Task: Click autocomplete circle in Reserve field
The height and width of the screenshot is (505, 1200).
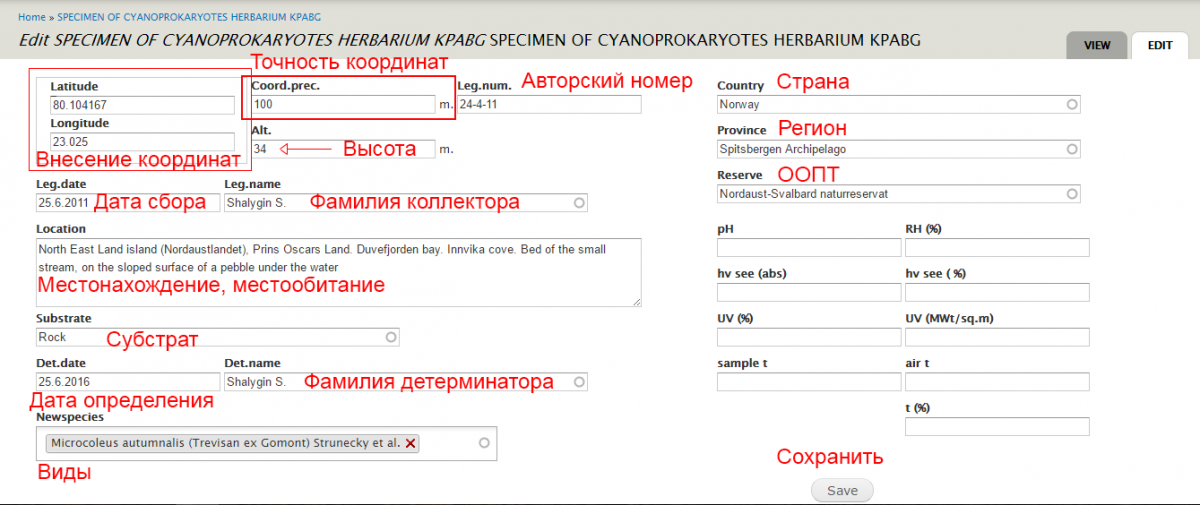Action: click(1071, 194)
